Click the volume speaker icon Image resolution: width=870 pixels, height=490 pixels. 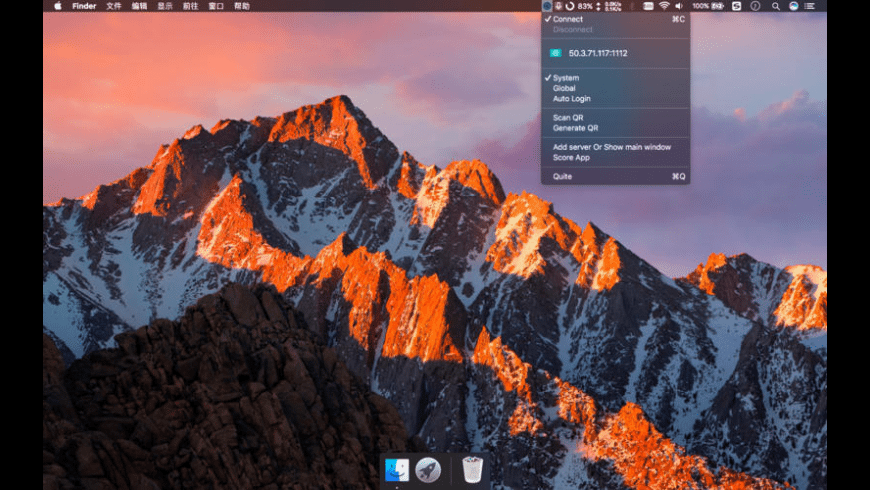[x=680, y=6]
